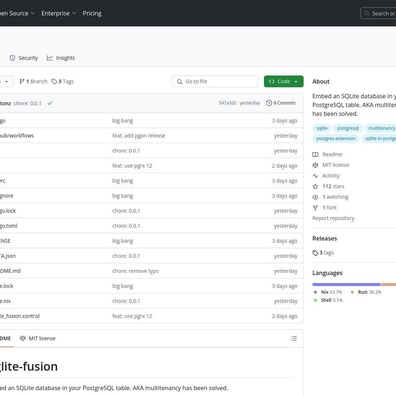Click the tag icon under Releases
Screen dimensions: 396x396
point(315,253)
